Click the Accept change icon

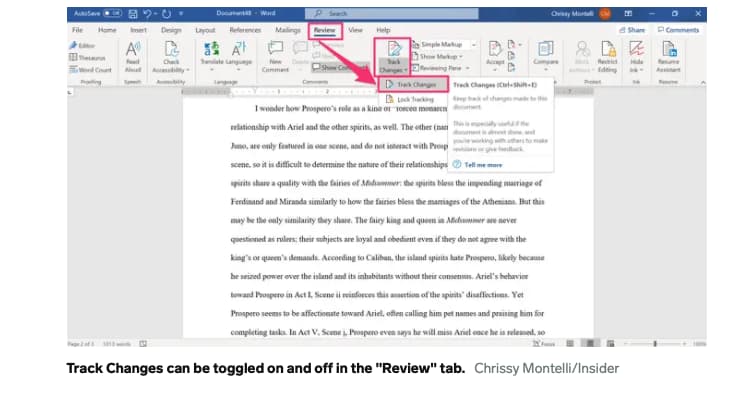495,48
